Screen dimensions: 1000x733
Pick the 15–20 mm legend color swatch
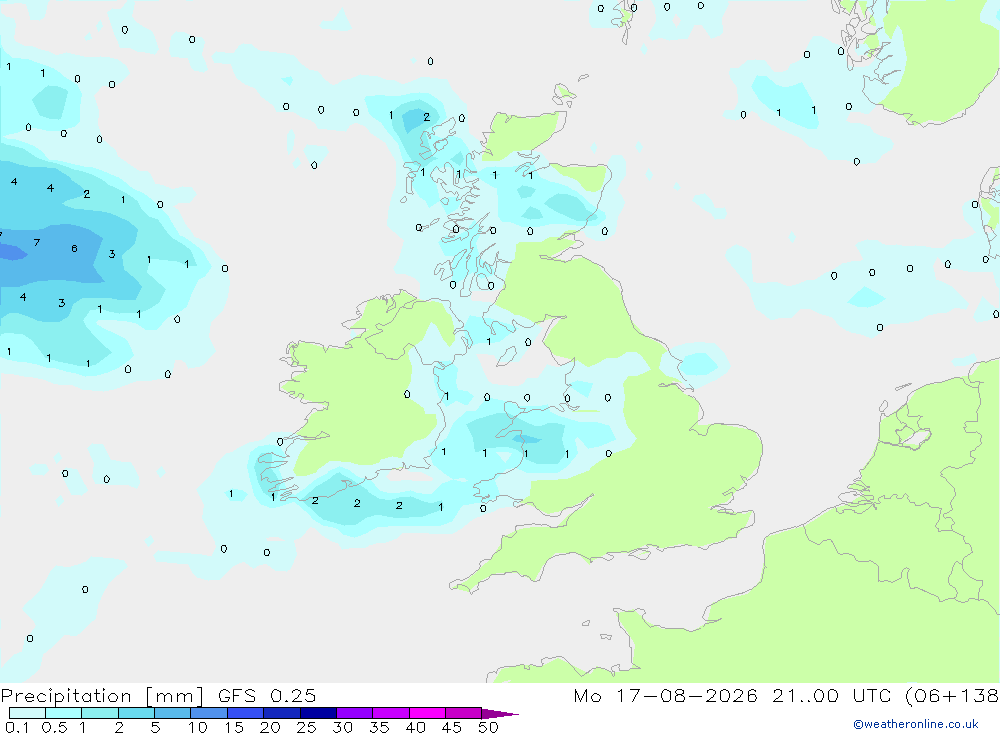coord(245,713)
